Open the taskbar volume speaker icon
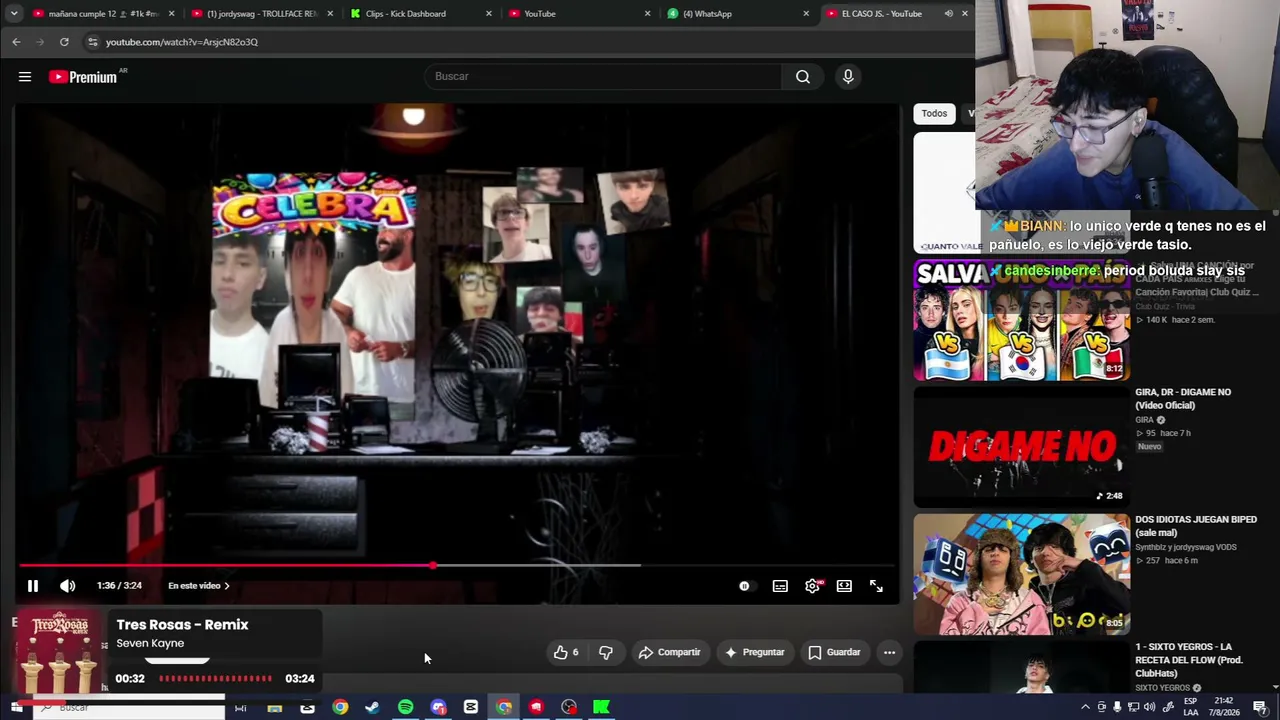Image resolution: width=1280 pixels, height=720 pixels. pos(1150,708)
